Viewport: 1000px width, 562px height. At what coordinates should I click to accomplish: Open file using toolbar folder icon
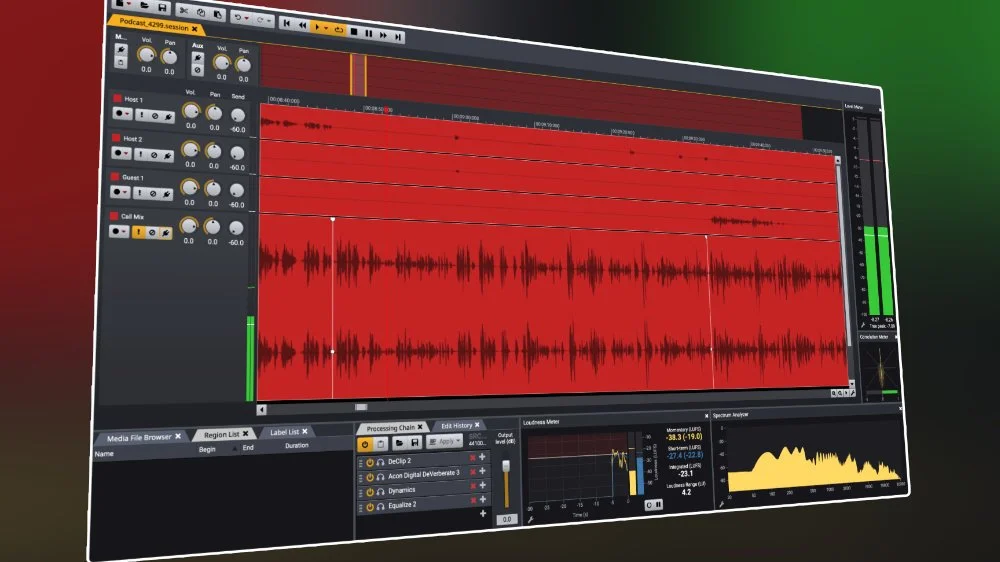[145, 5]
